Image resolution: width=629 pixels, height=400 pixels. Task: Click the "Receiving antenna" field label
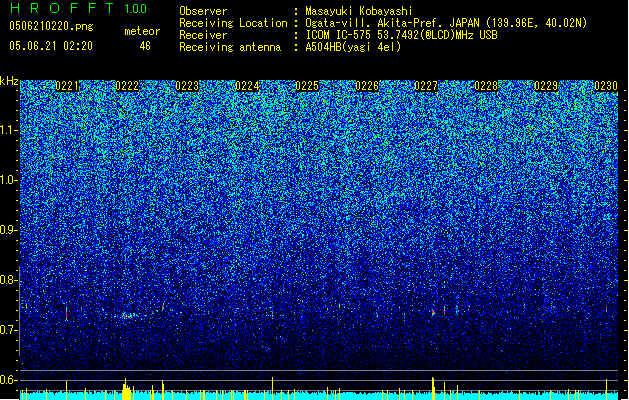[230, 47]
